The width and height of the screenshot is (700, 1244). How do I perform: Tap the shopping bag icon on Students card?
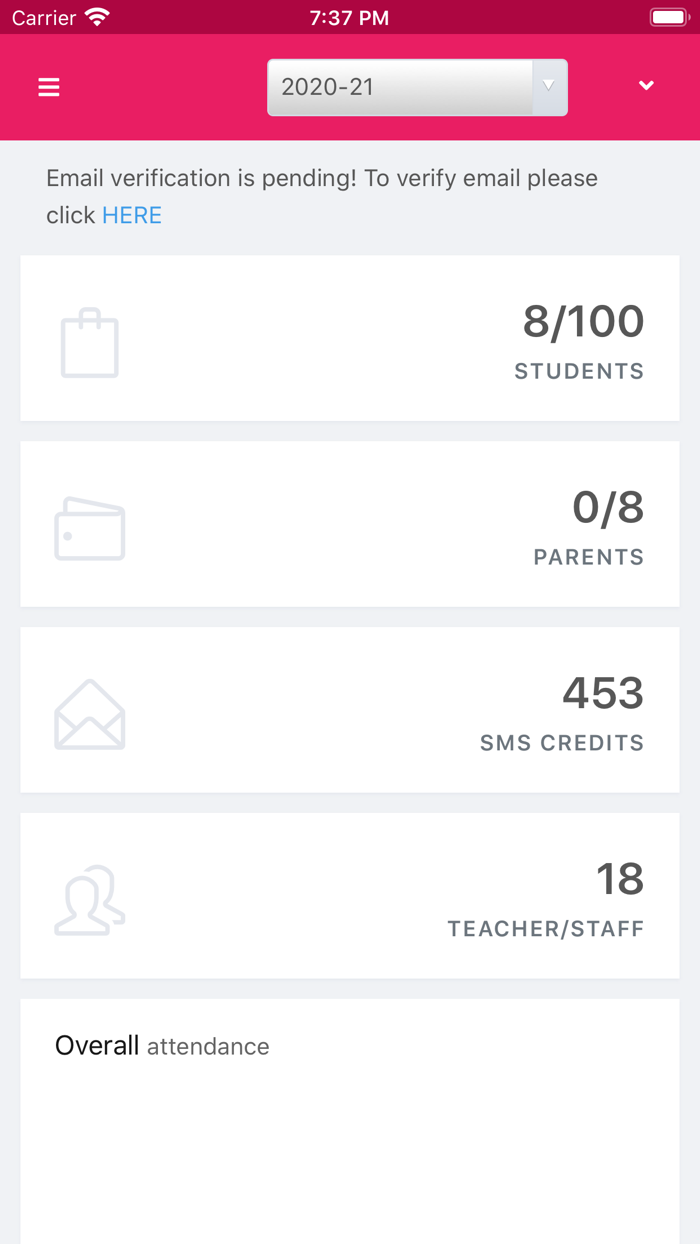click(x=90, y=343)
